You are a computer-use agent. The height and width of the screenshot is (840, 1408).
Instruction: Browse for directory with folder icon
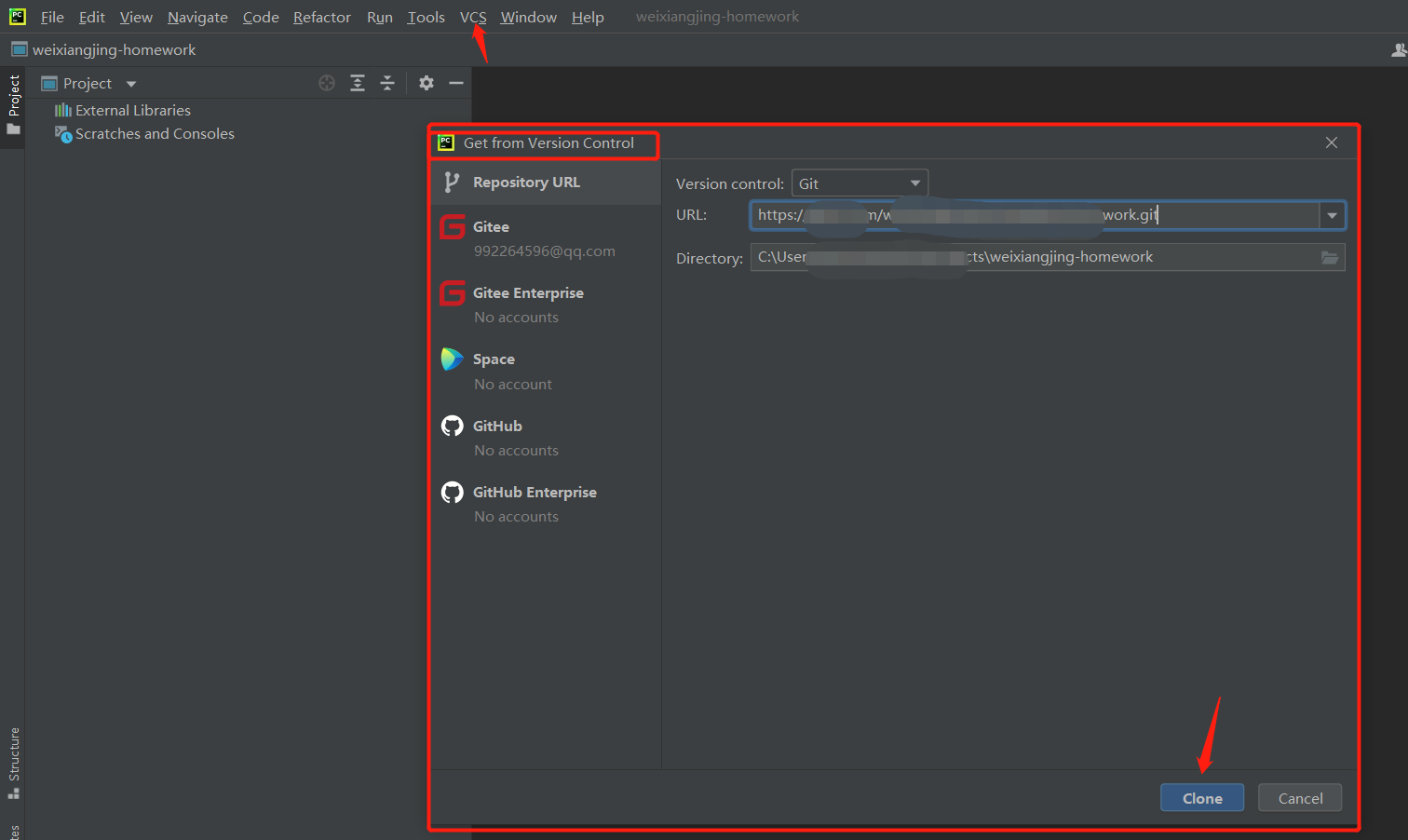tap(1330, 257)
